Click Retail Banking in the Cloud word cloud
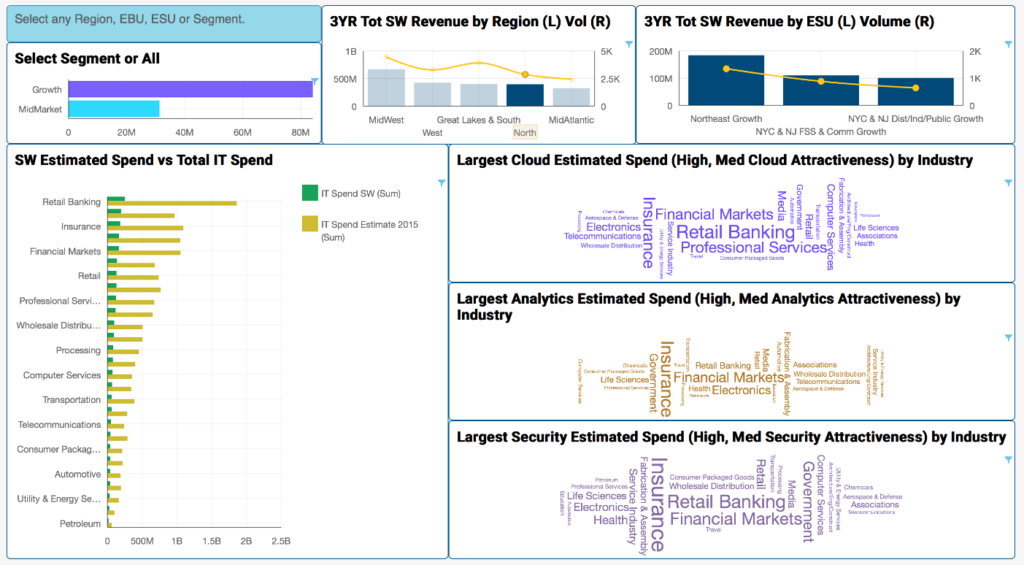The width and height of the screenshot is (1024, 565). [735, 232]
